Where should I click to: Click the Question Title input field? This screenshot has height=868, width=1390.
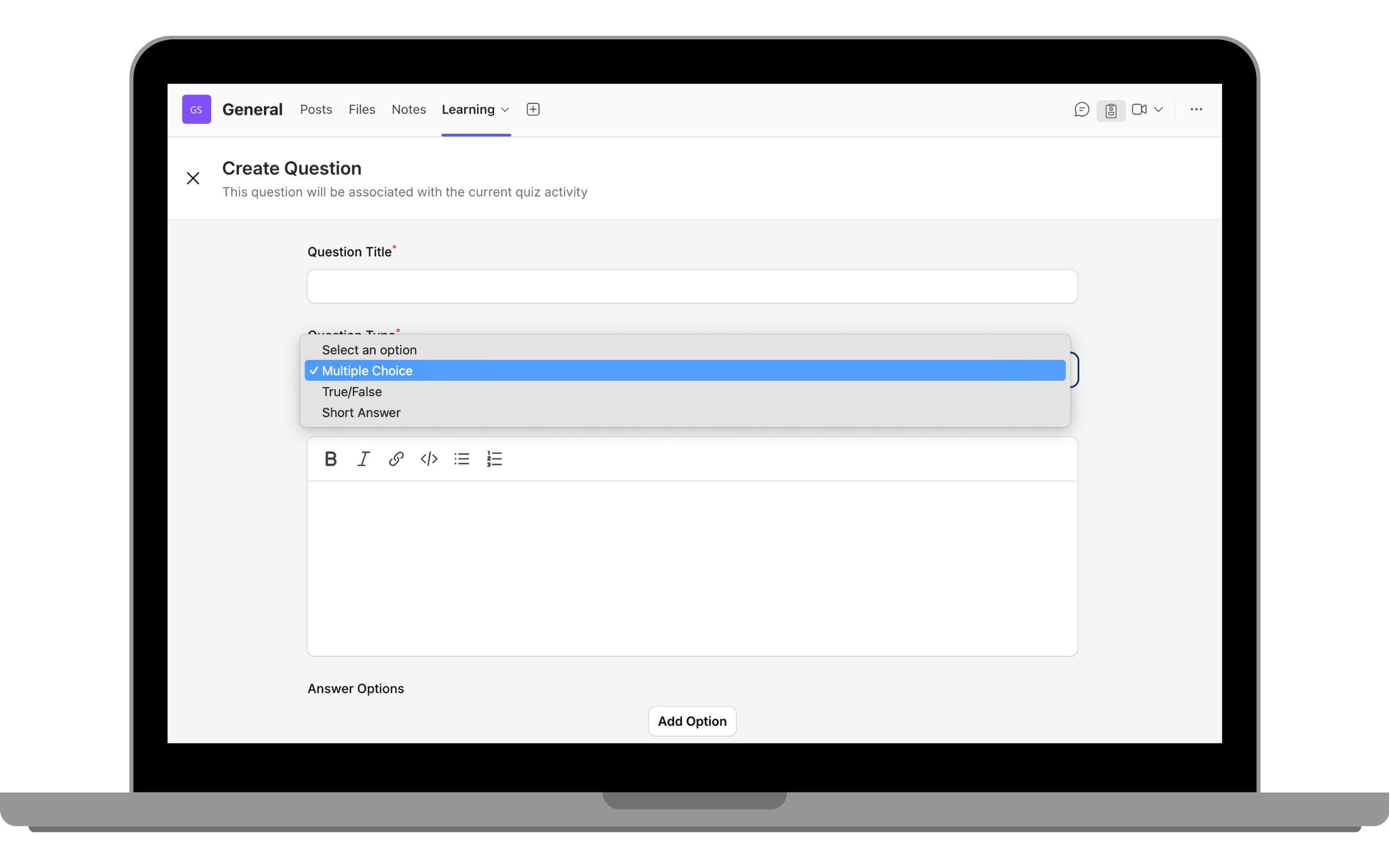coord(692,286)
